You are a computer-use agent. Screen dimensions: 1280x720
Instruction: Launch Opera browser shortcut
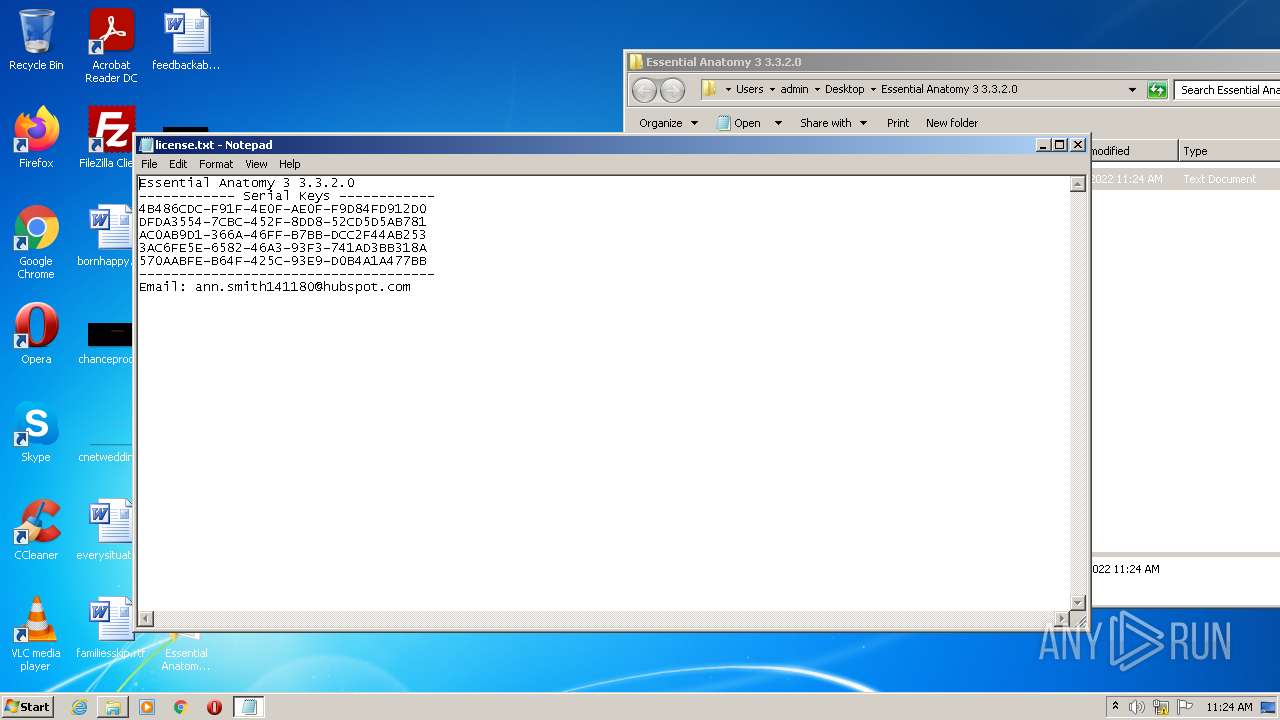pyautogui.click(x=36, y=334)
